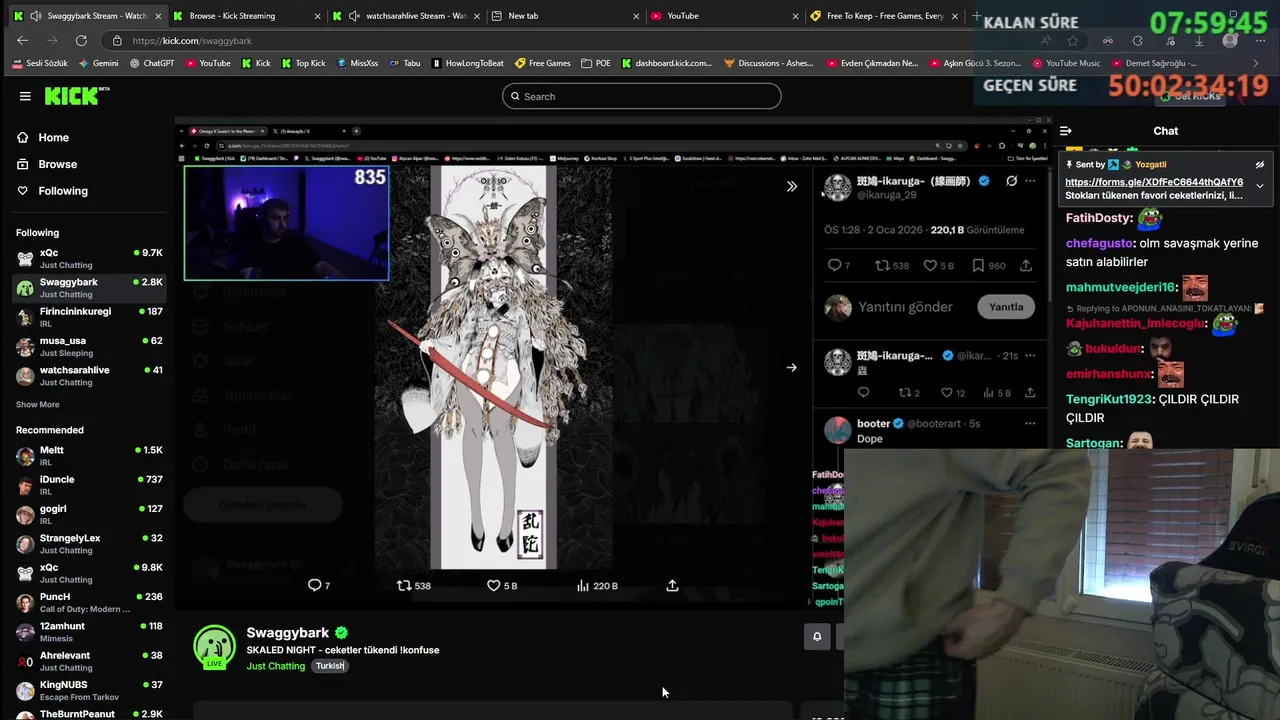
Task: Unpin the pinned chat message
Action: (1260, 165)
